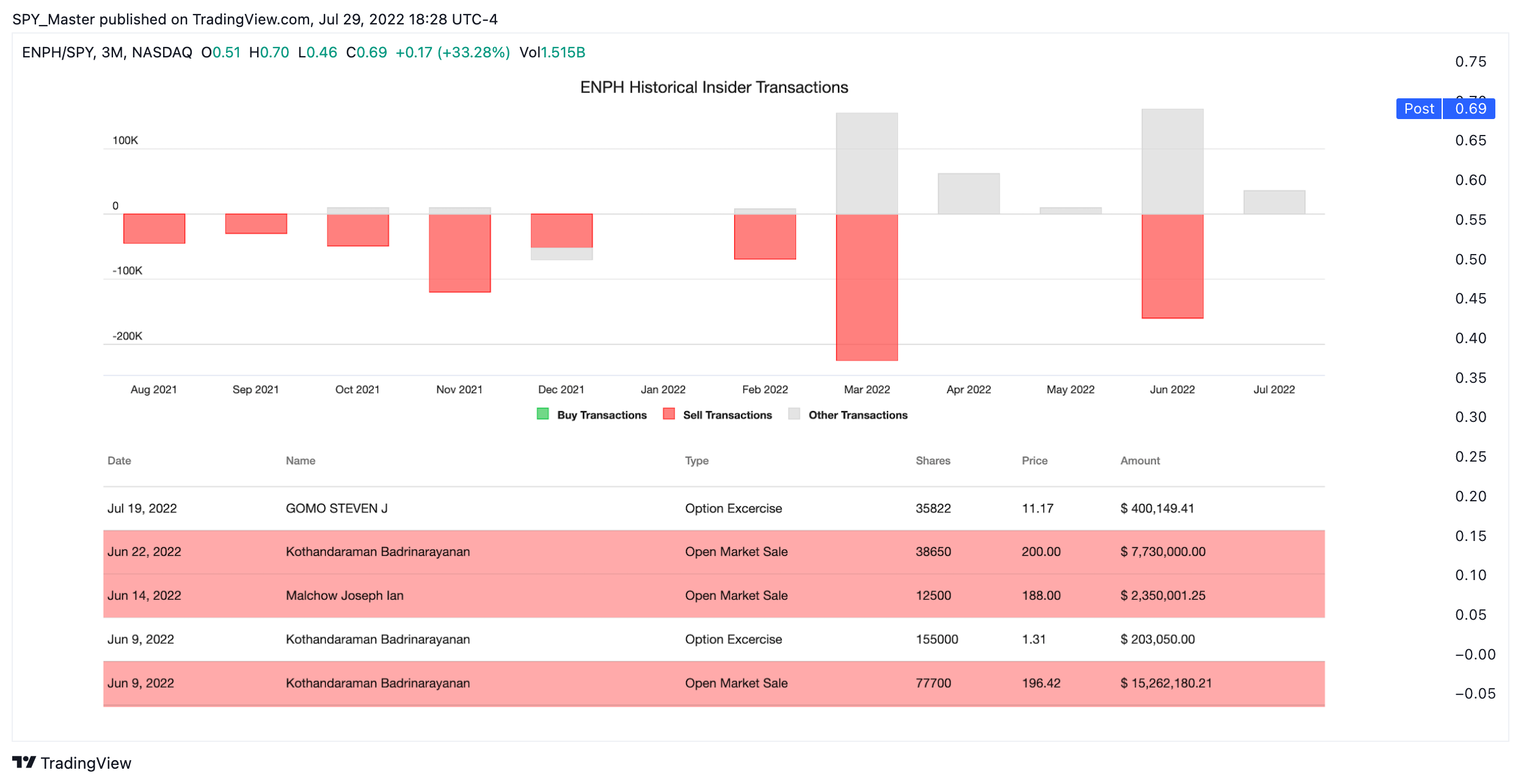The height and width of the screenshot is (784, 1521).
Task: Click the Shares column header
Action: (933, 461)
